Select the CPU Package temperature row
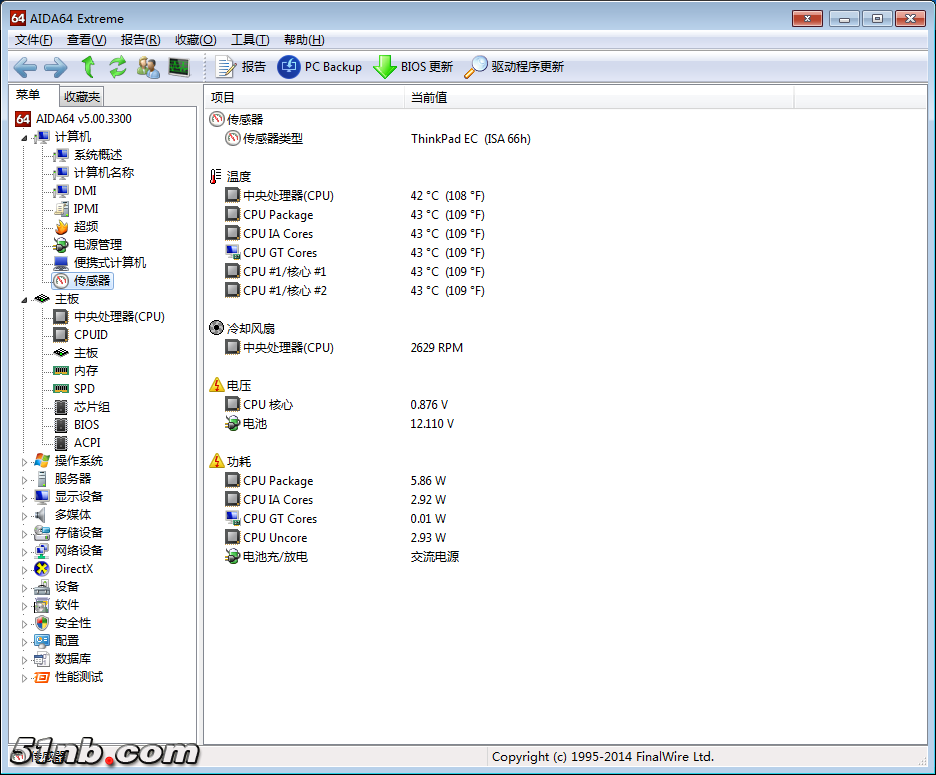Image resolution: width=936 pixels, height=775 pixels. click(278, 215)
